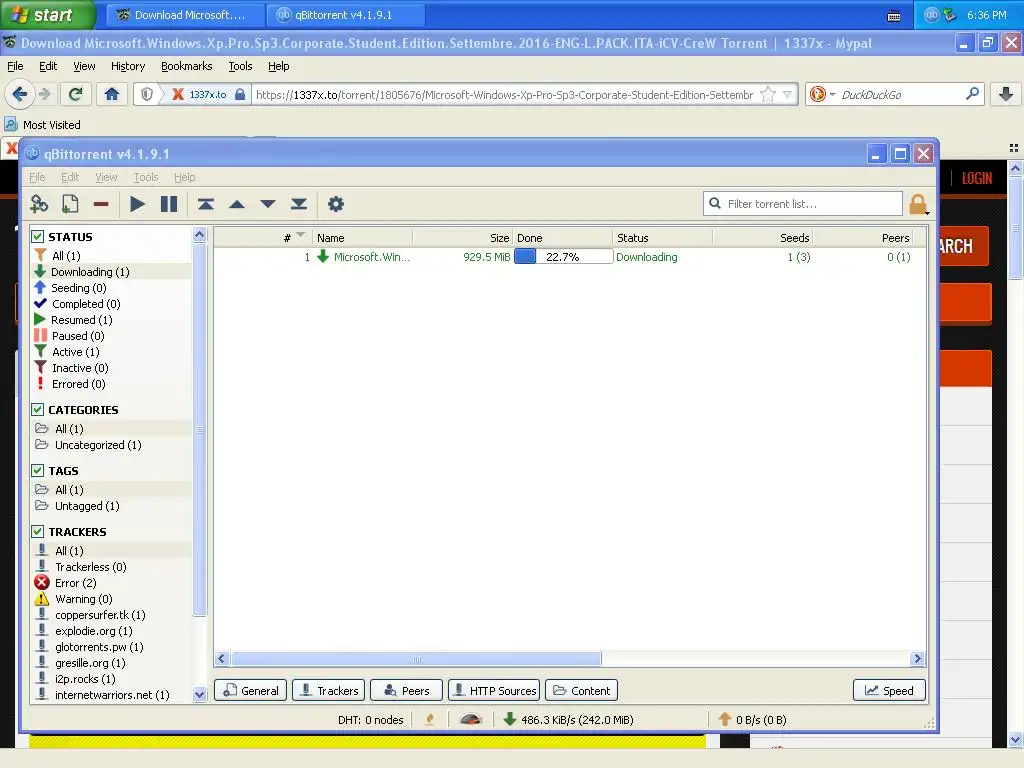Viewport: 1024px width, 768px height.
Task: Click qBittorrent tray icon in system tray
Action: (932, 14)
